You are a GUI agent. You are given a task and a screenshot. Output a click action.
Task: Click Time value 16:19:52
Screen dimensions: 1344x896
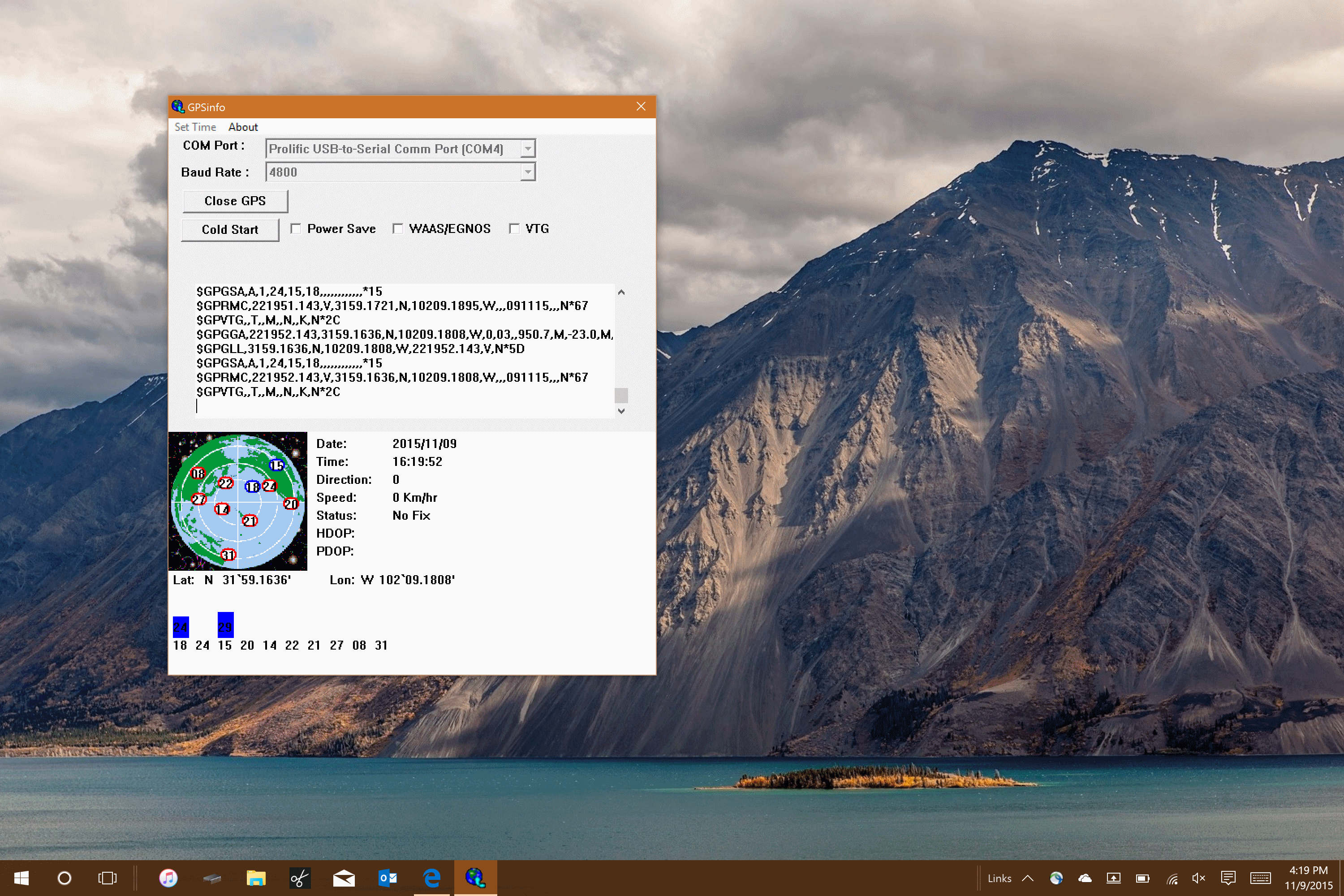pos(417,462)
